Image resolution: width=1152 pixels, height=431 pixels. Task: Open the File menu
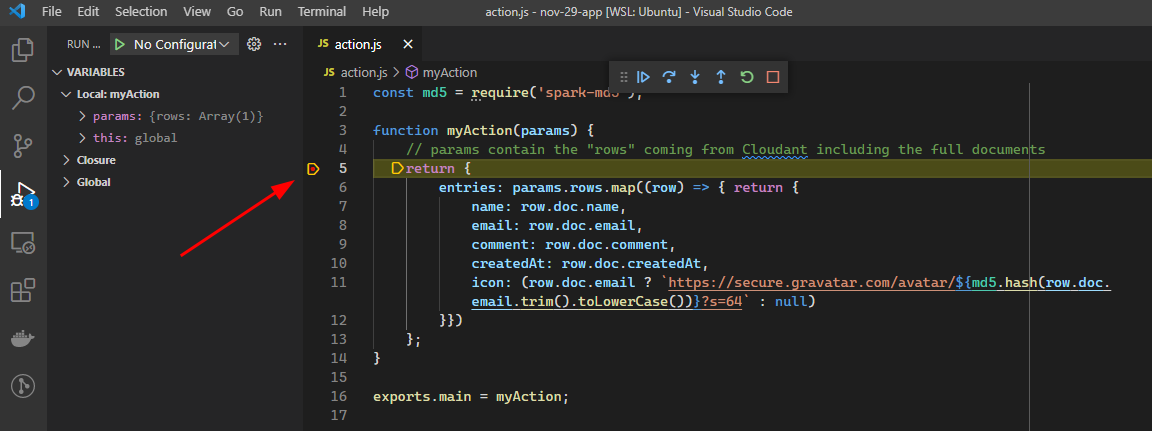[x=51, y=12]
